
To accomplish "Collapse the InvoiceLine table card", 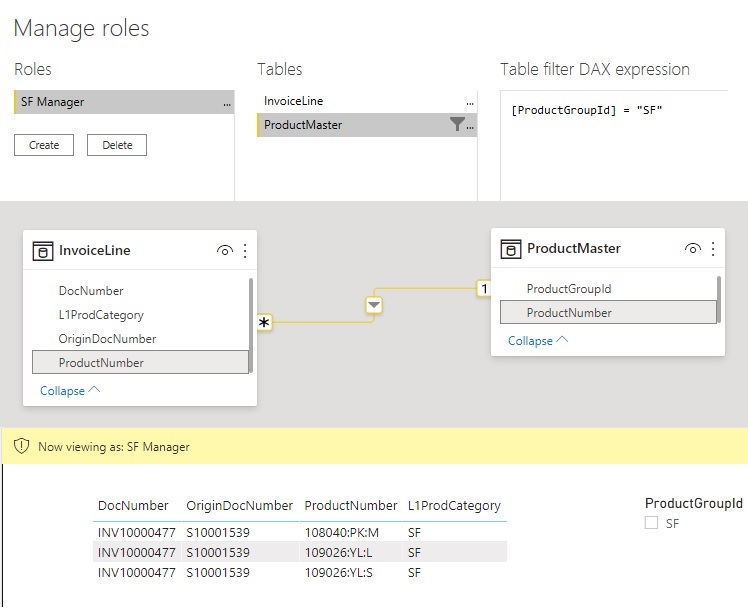I will [70, 391].
